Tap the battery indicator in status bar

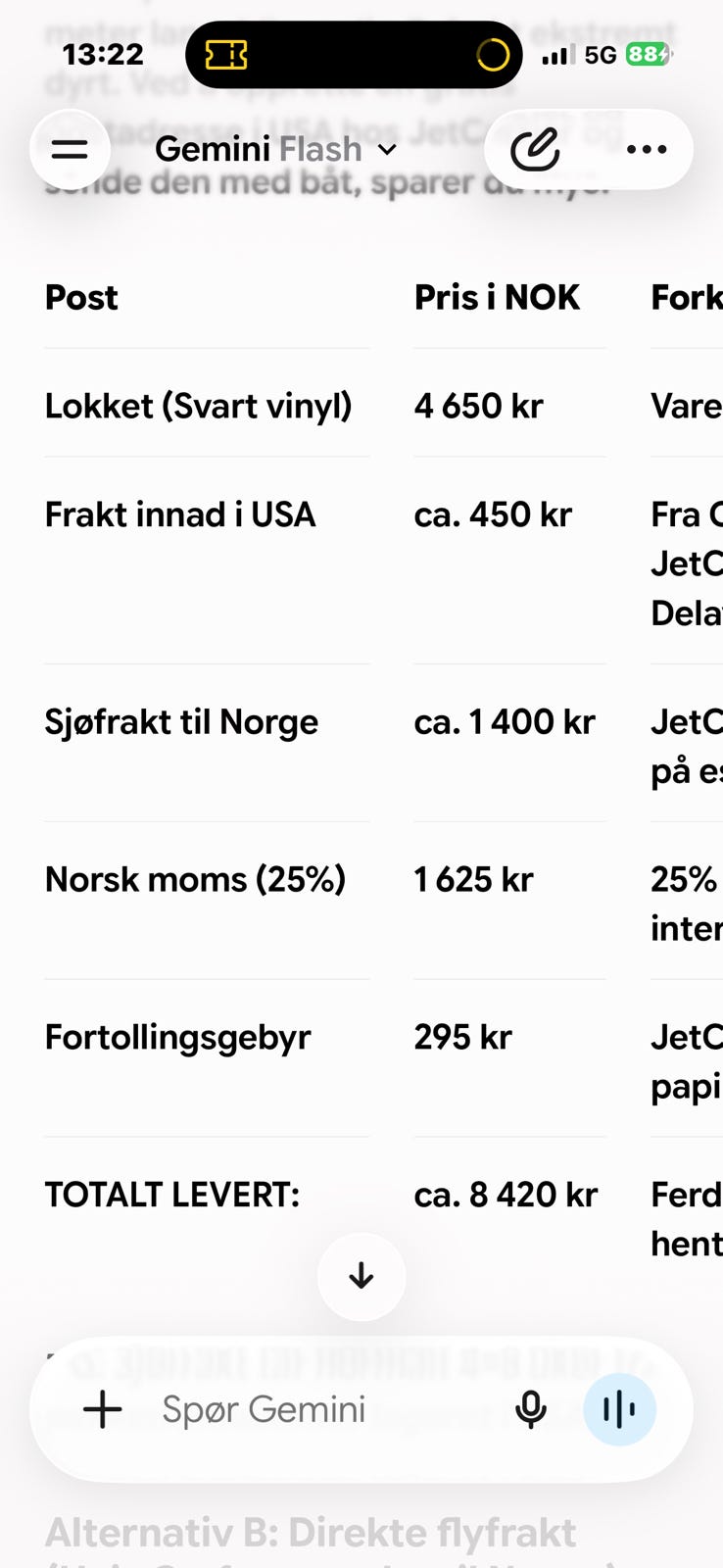point(649,55)
